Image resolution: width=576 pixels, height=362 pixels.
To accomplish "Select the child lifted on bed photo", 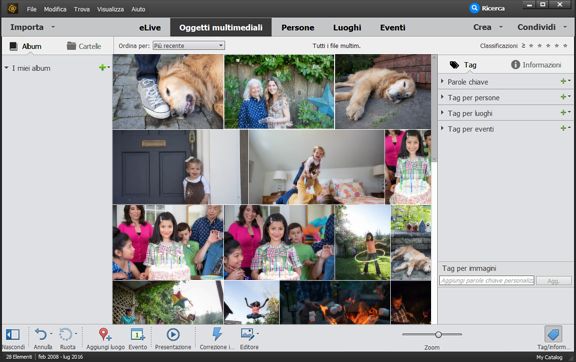I will (x=316, y=167).
